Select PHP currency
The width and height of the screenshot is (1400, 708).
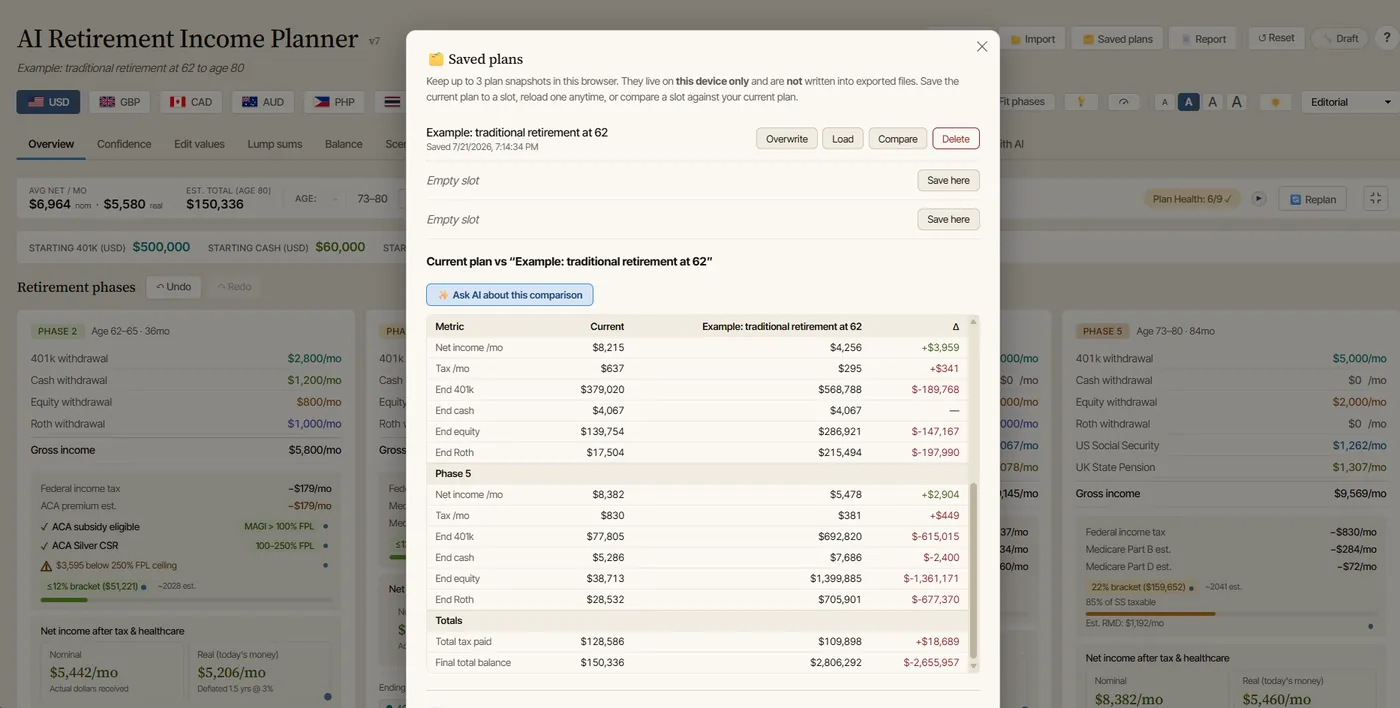coord(334,102)
